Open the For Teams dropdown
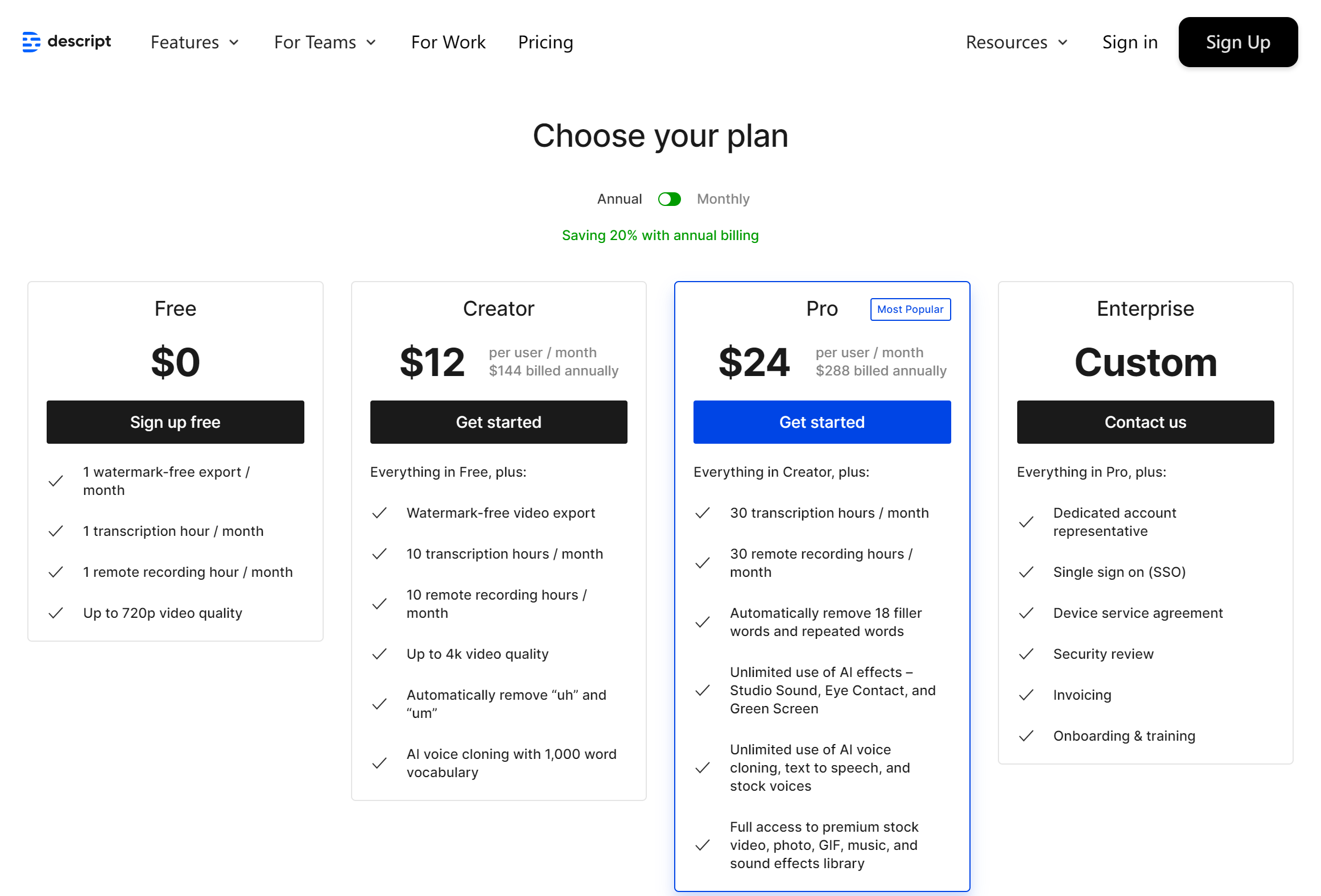The image size is (1321, 896). [325, 42]
